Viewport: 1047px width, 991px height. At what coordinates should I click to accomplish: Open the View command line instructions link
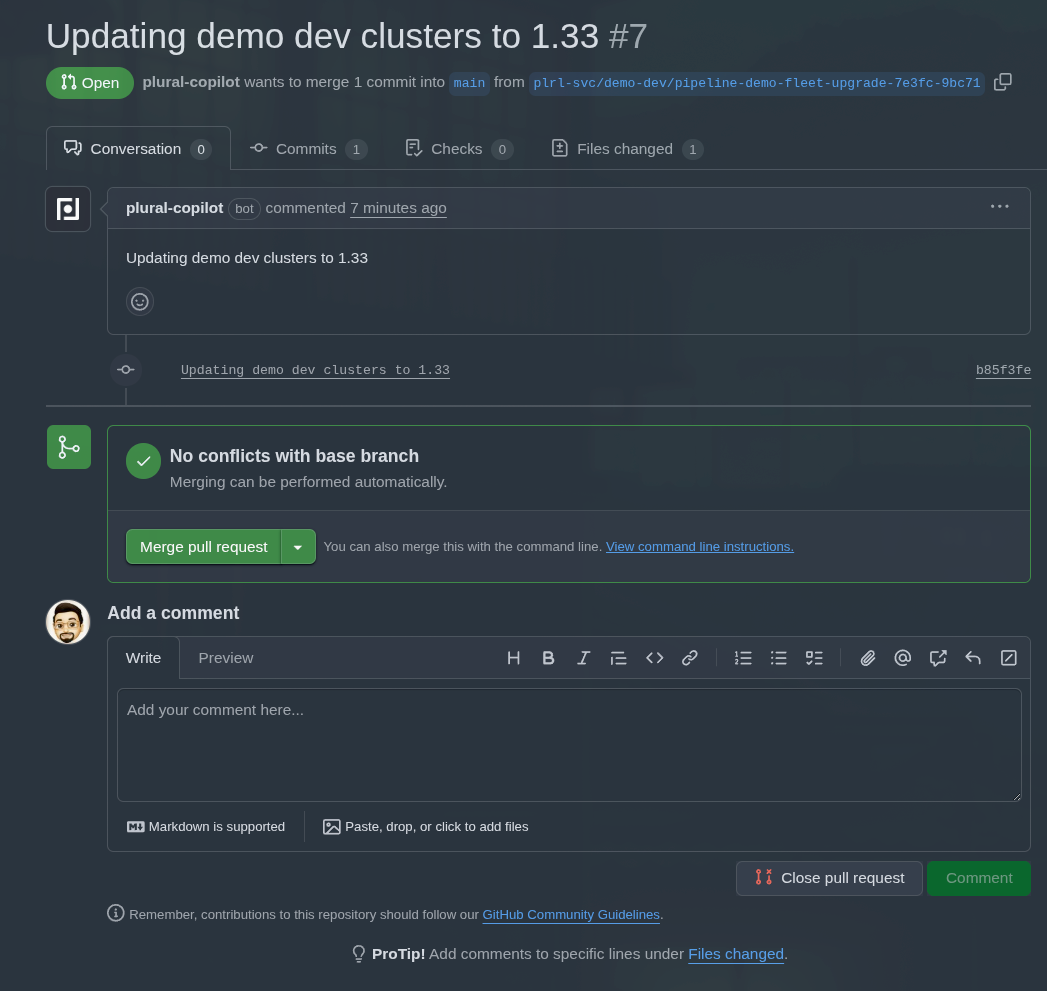699,547
